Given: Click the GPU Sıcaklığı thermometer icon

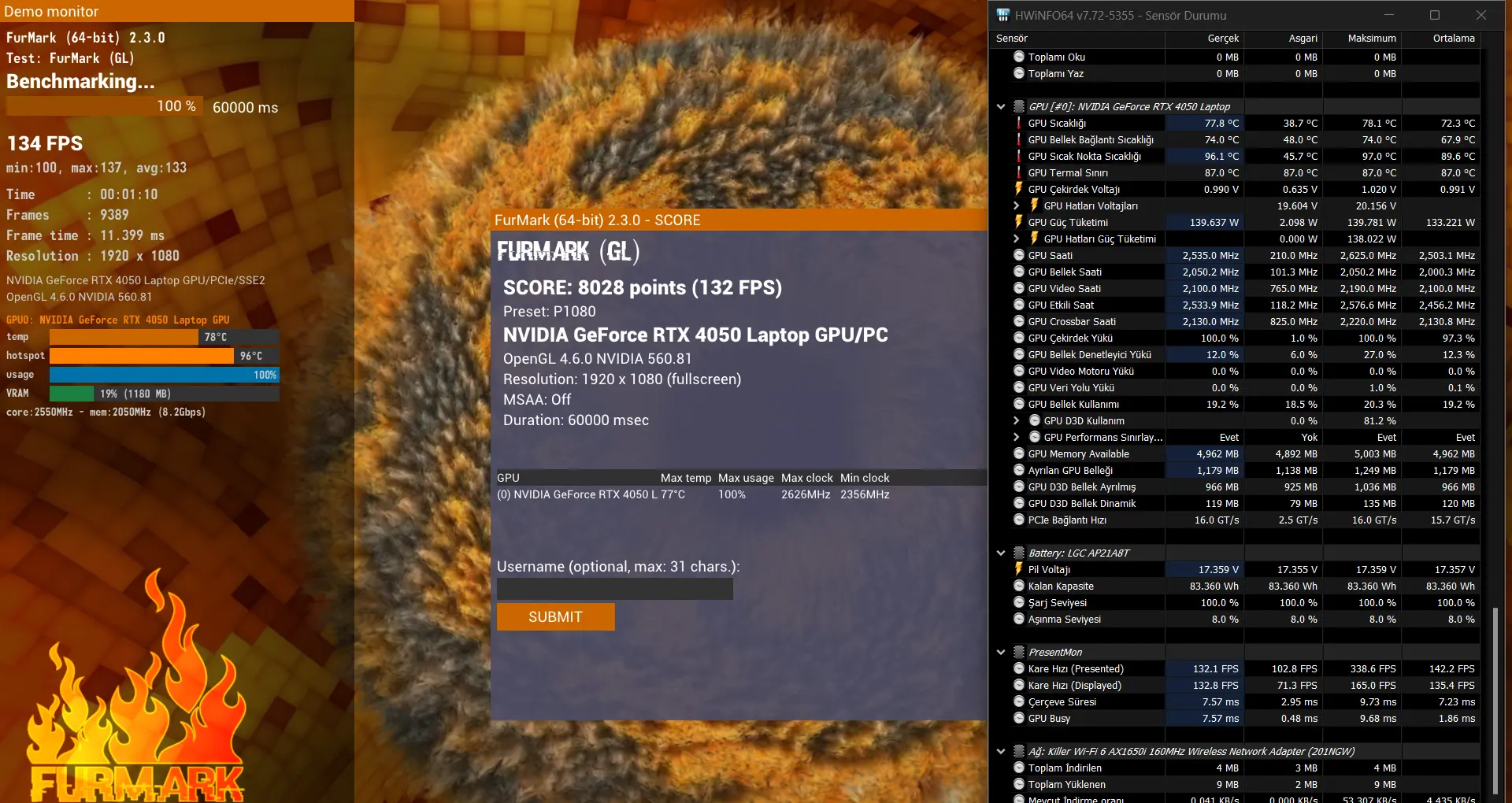Looking at the screenshot, I should coord(1019,124).
